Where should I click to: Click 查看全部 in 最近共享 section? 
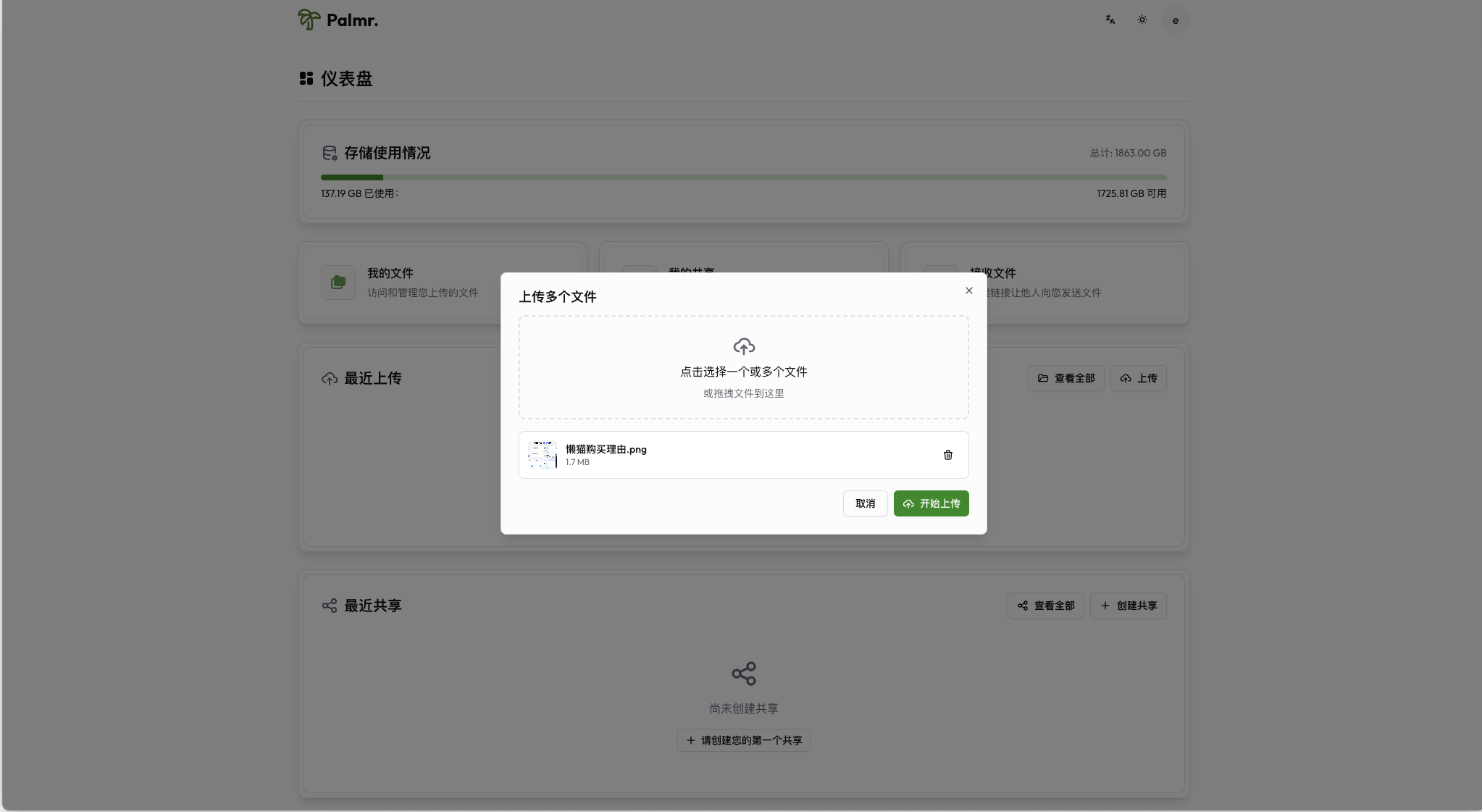tap(1046, 606)
